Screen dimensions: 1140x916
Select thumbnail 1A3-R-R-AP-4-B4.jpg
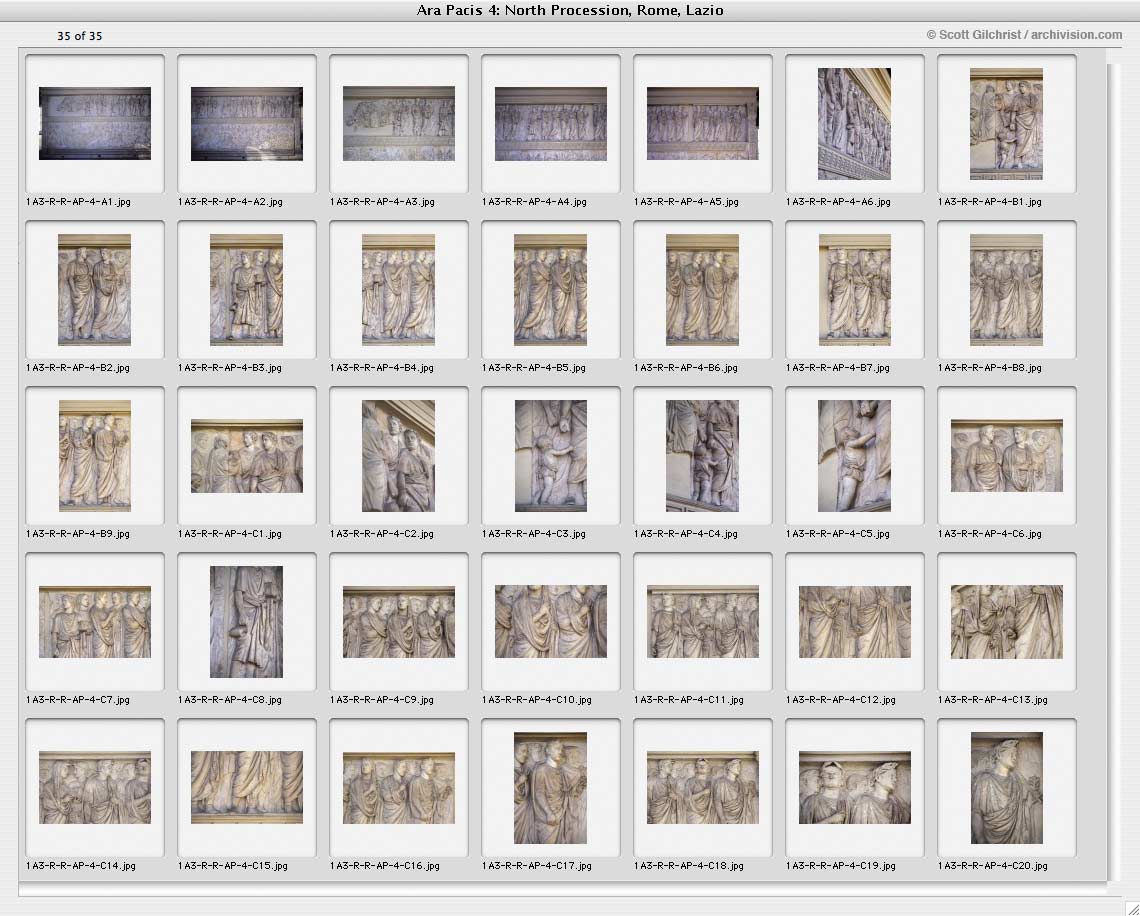398,289
